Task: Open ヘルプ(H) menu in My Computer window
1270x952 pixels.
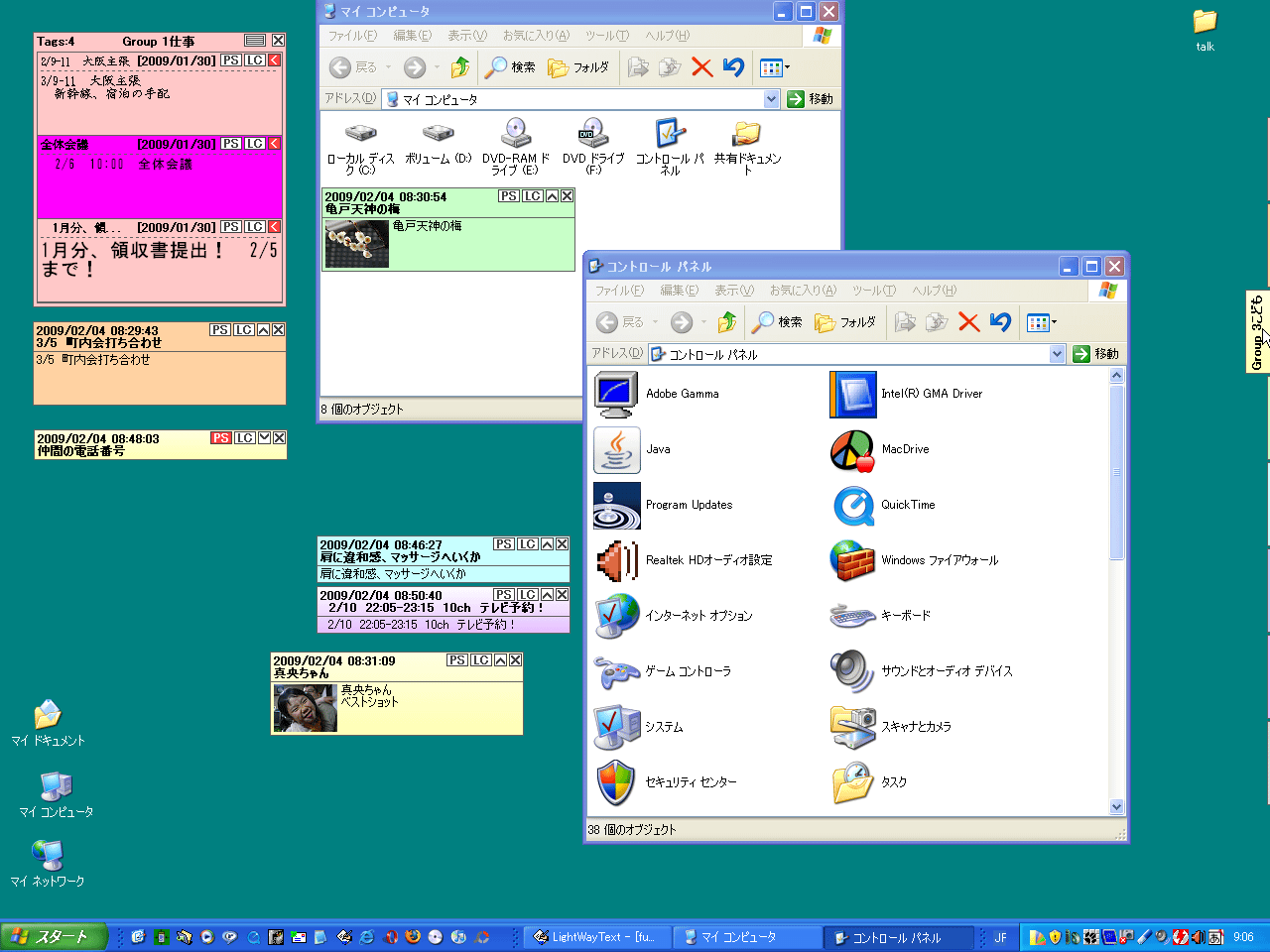Action: 667,36
